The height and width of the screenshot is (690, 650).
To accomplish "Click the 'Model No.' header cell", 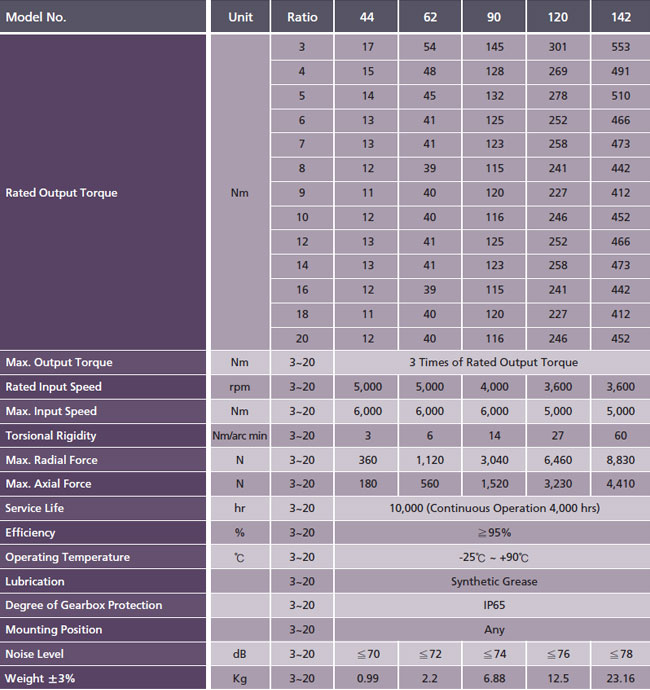I will (103, 16).
